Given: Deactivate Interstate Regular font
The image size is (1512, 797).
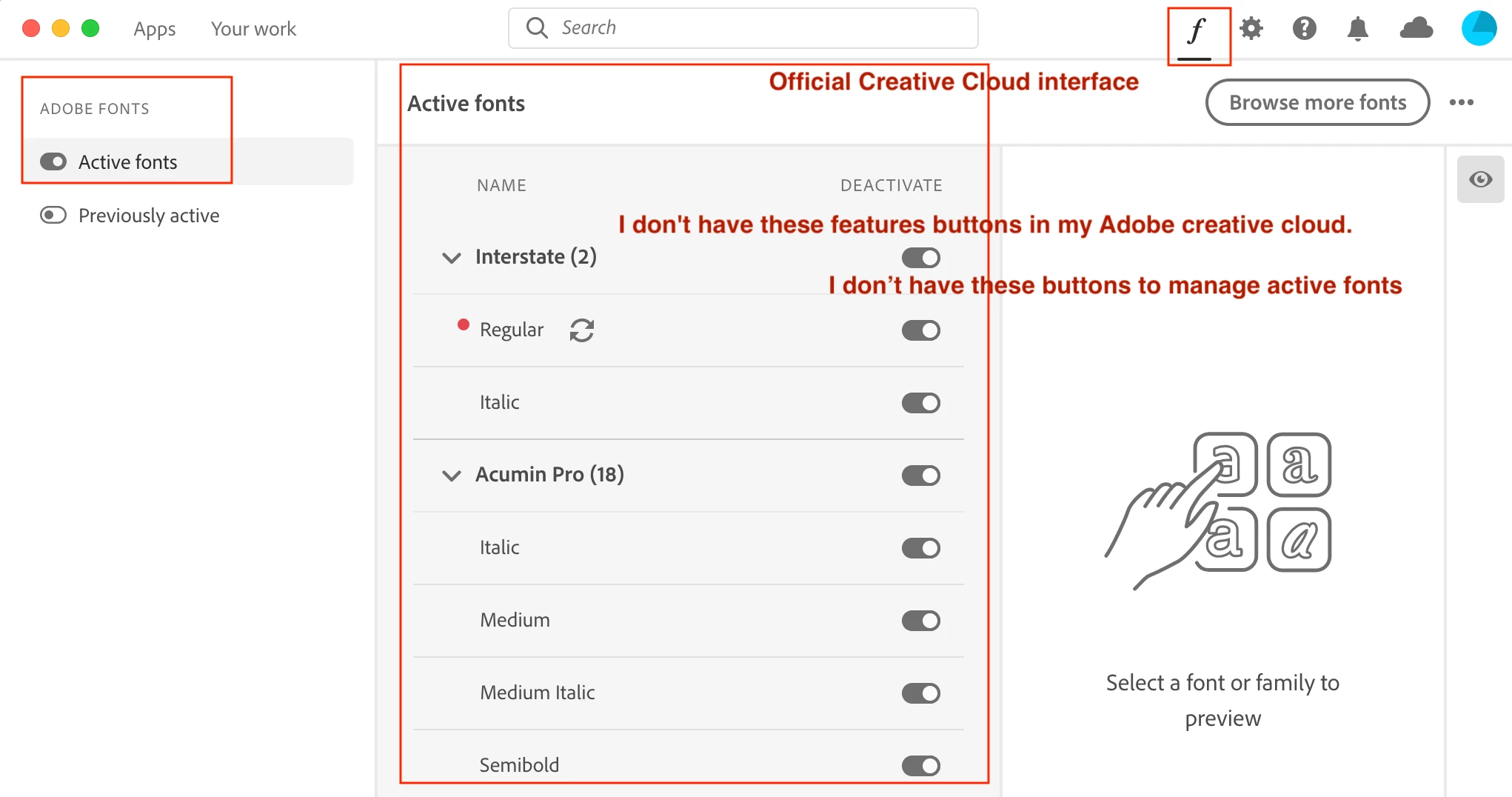Looking at the screenshot, I should (921, 330).
